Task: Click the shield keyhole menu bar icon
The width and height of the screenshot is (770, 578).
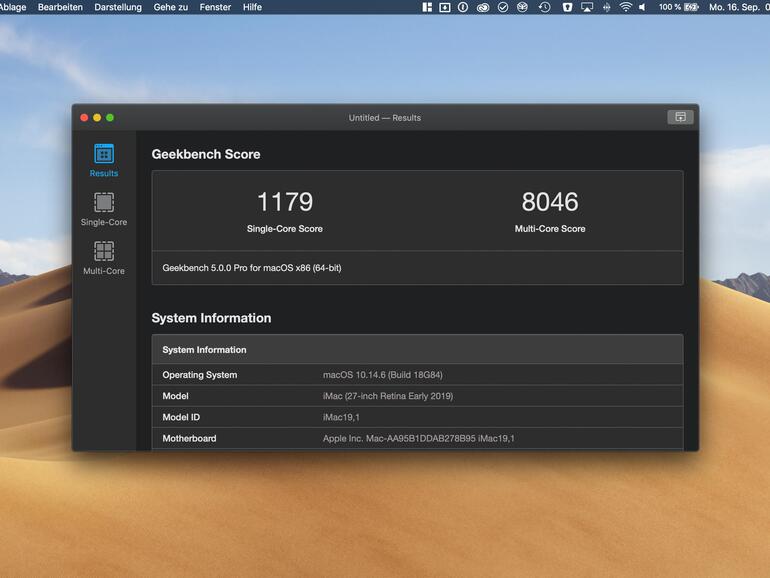Action: [x=567, y=7]
